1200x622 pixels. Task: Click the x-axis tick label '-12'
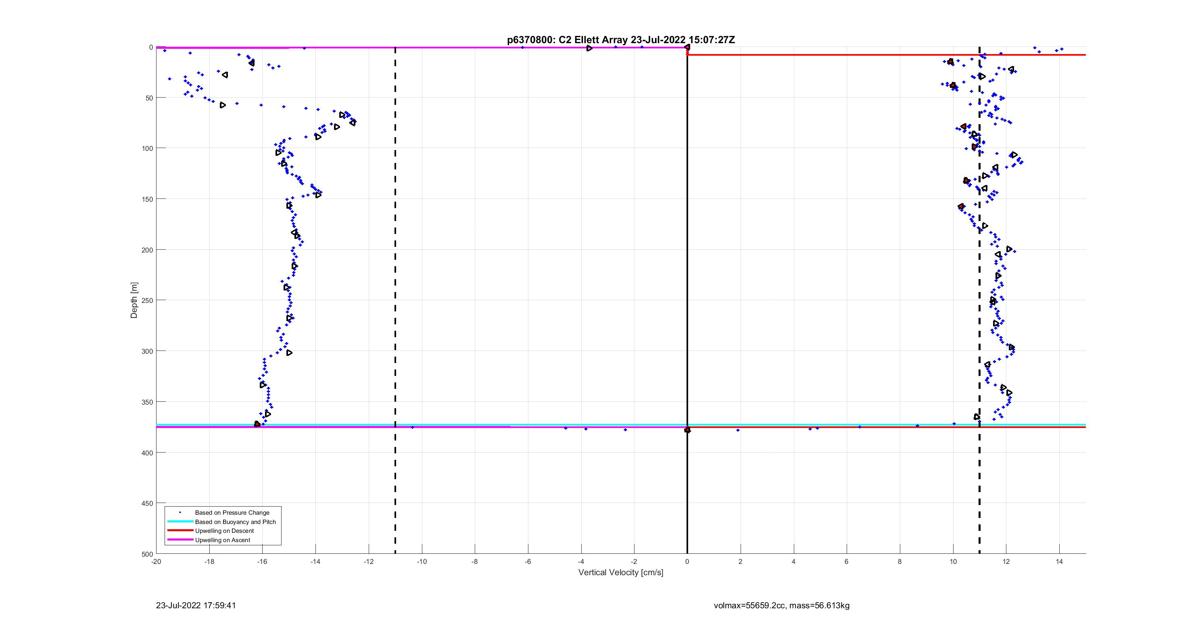coord(369,561)
